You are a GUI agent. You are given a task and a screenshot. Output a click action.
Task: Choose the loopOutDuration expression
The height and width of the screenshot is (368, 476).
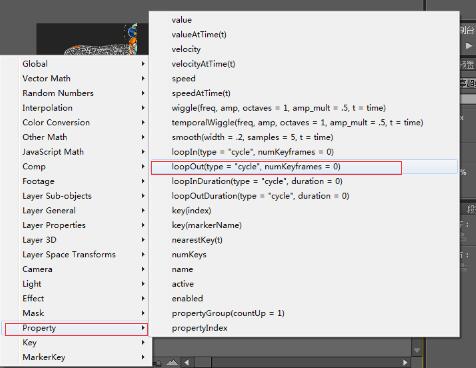click(304, 196)
